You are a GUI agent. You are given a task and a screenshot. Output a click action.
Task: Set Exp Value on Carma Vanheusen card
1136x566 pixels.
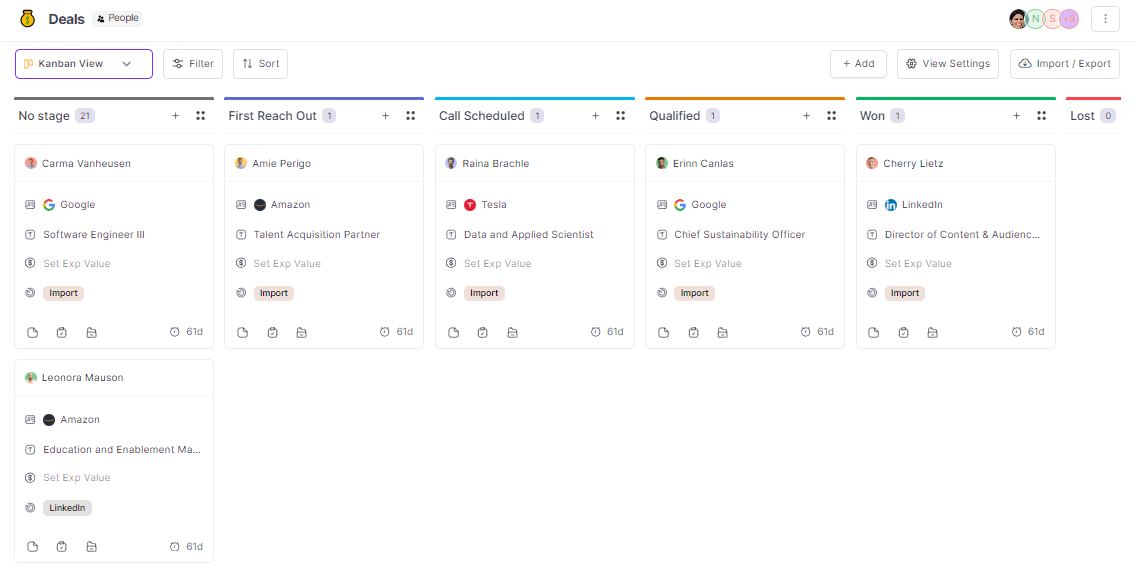[77, 264]
